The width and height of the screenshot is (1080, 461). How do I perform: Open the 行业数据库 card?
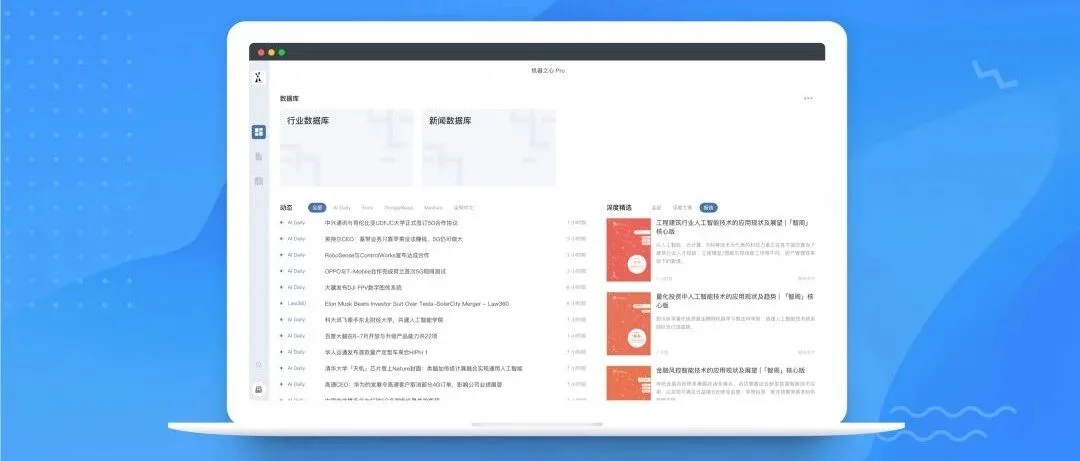tap(346, 147)
